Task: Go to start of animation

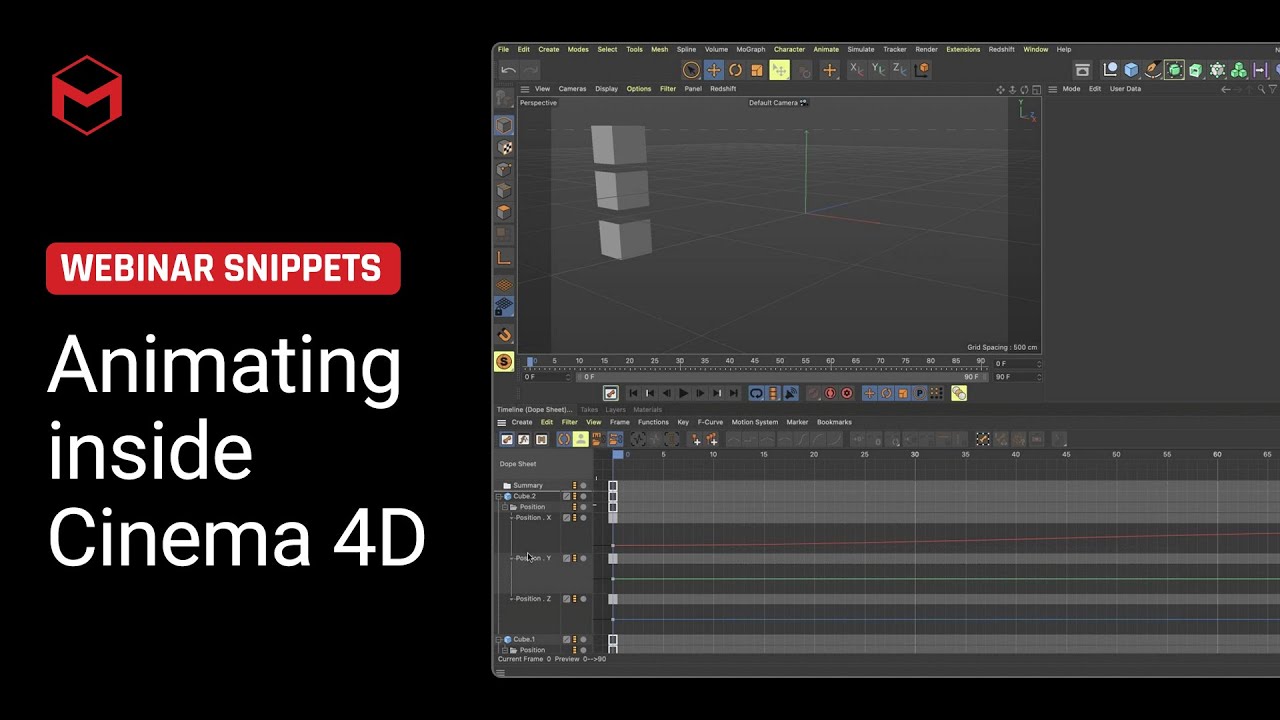Action: 633,394
